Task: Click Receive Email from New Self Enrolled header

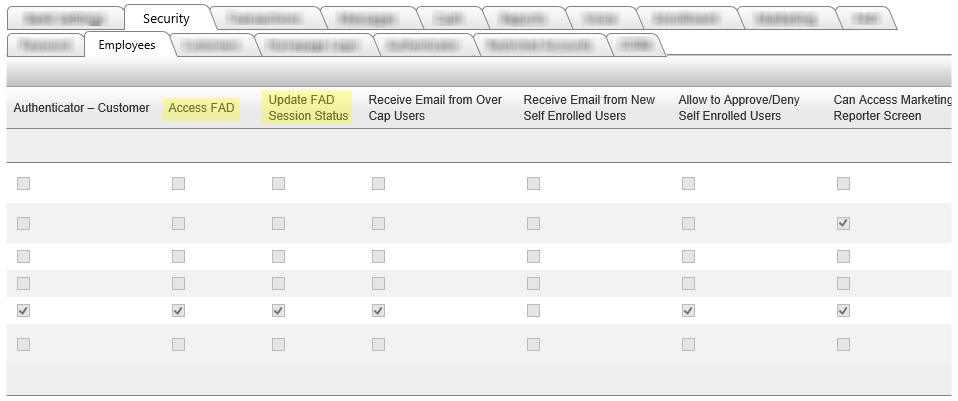Action: click(589, 108)
